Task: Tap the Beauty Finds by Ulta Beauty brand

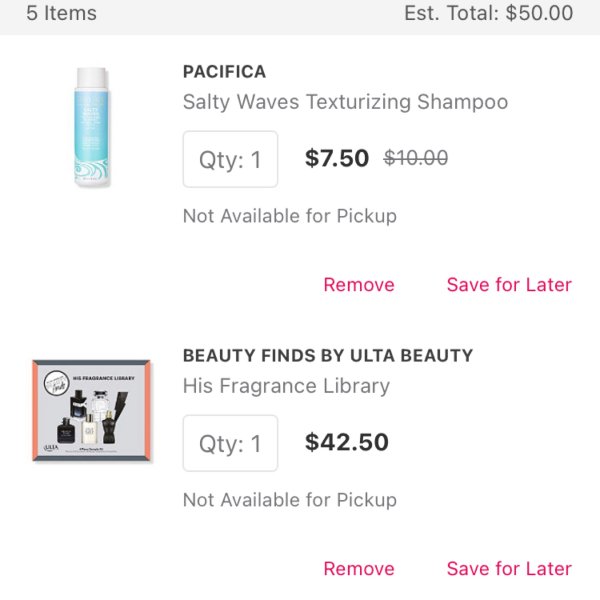Action: point(328,355)
